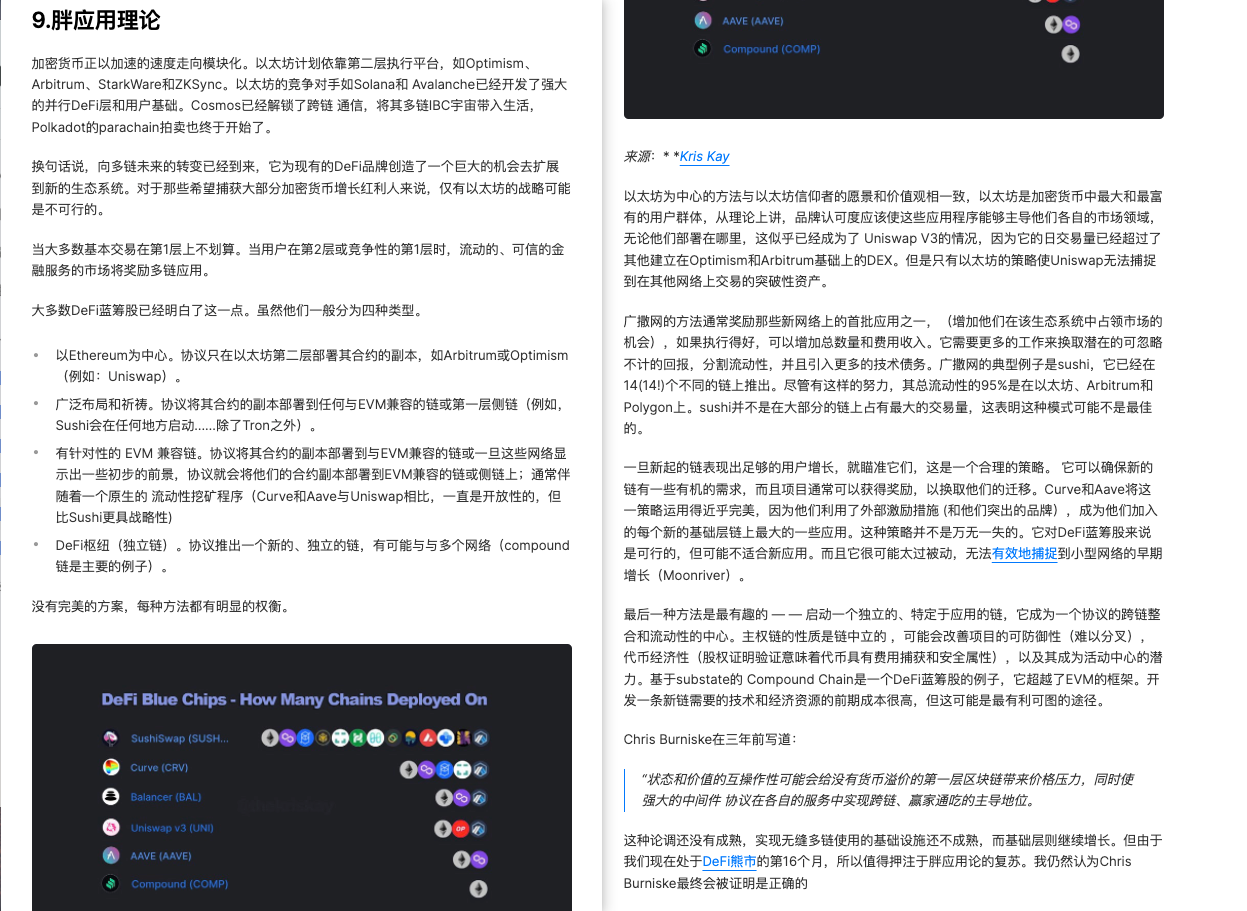Click the Uniswap v3 (UNI) label

coord(172,828)
